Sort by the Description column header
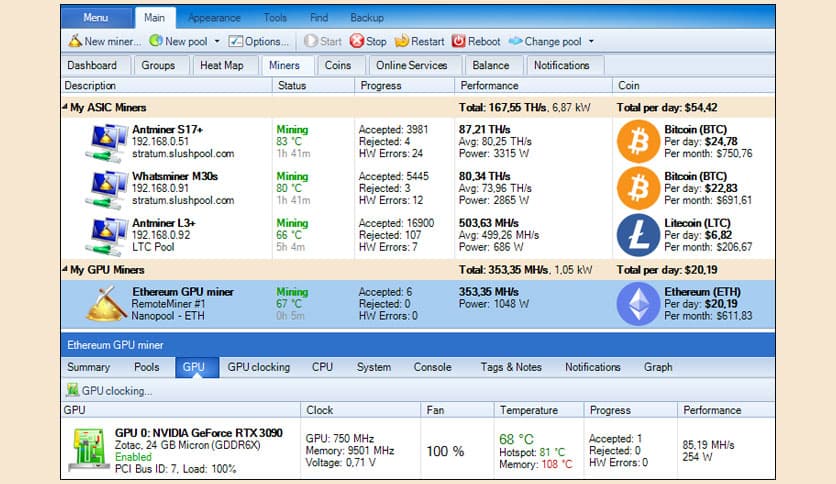This screenshot has height=484, width=836. pos(167,85)
